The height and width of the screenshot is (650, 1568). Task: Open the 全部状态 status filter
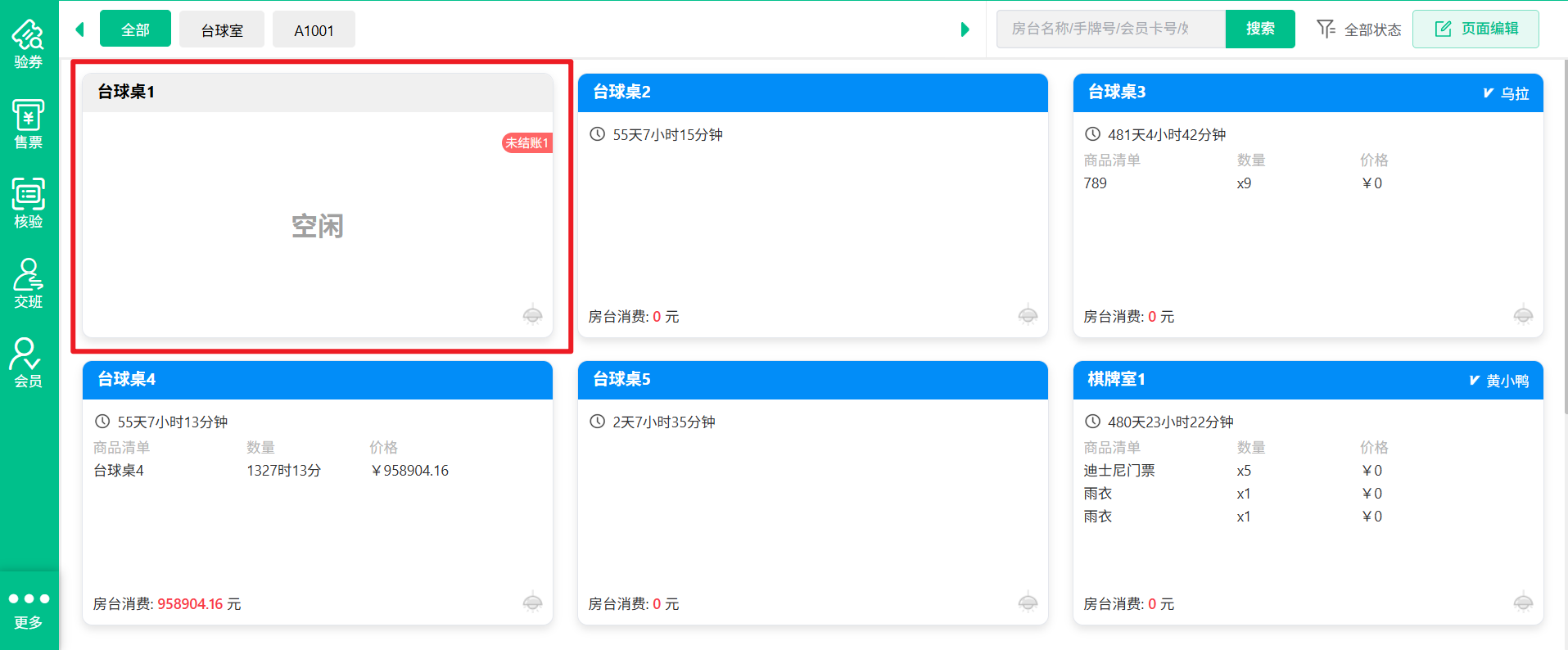(1359, 29)
